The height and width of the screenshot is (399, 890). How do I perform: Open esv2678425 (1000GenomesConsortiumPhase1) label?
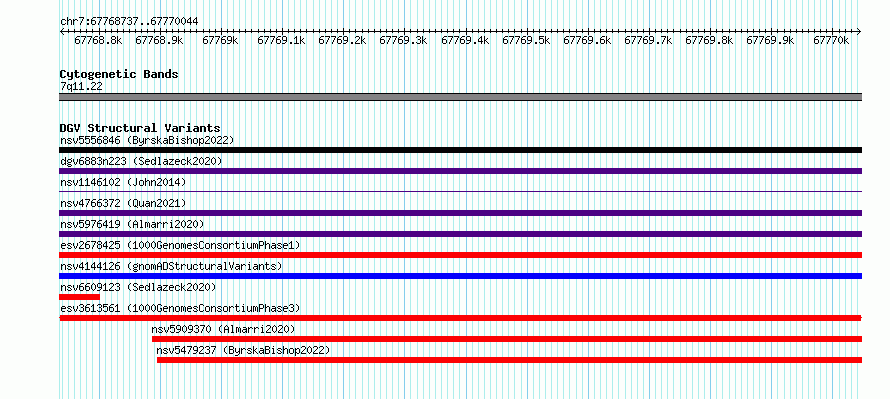(180, 245)
